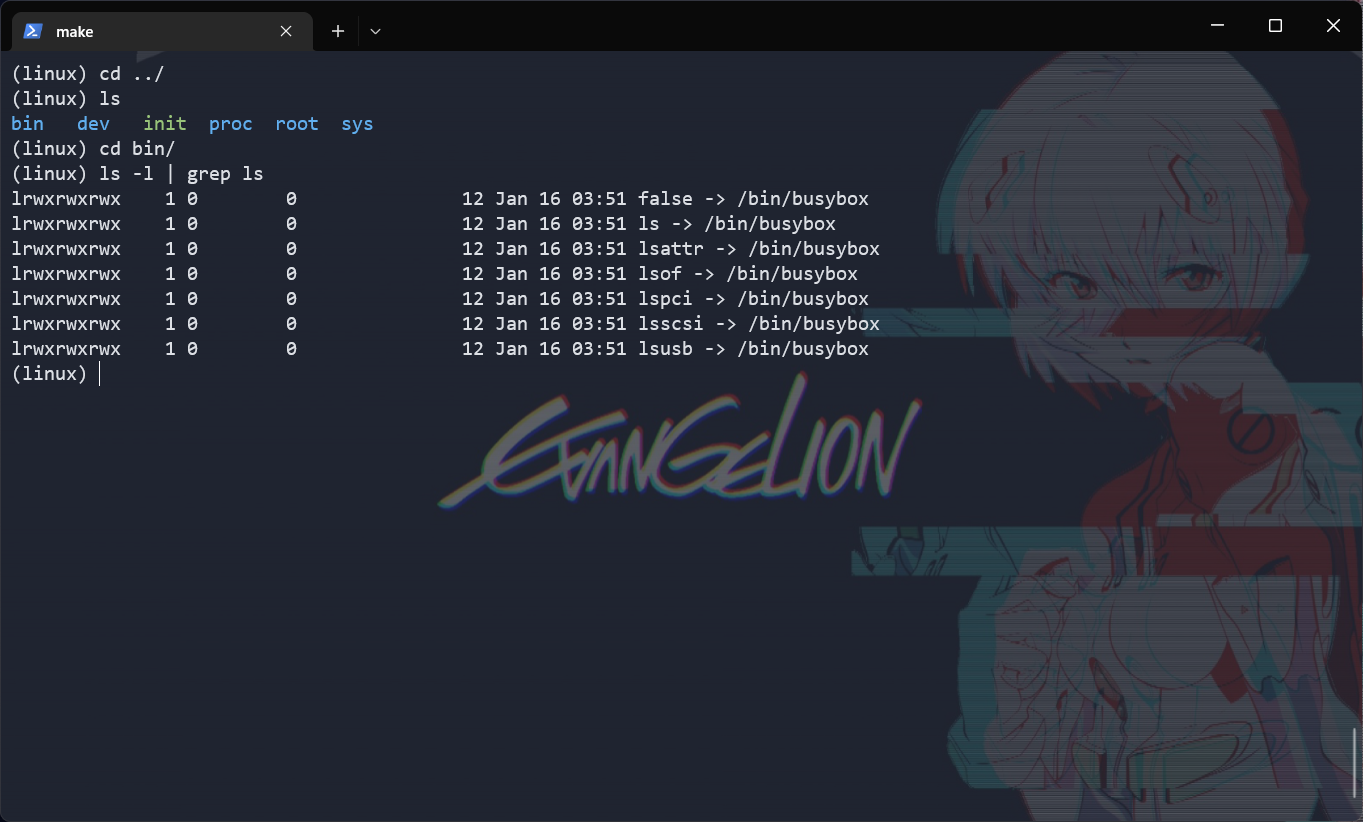Click the 'root' directory name
This screenshot has width=1363, height=822.
pyautogui.click(x=297, y=124)
